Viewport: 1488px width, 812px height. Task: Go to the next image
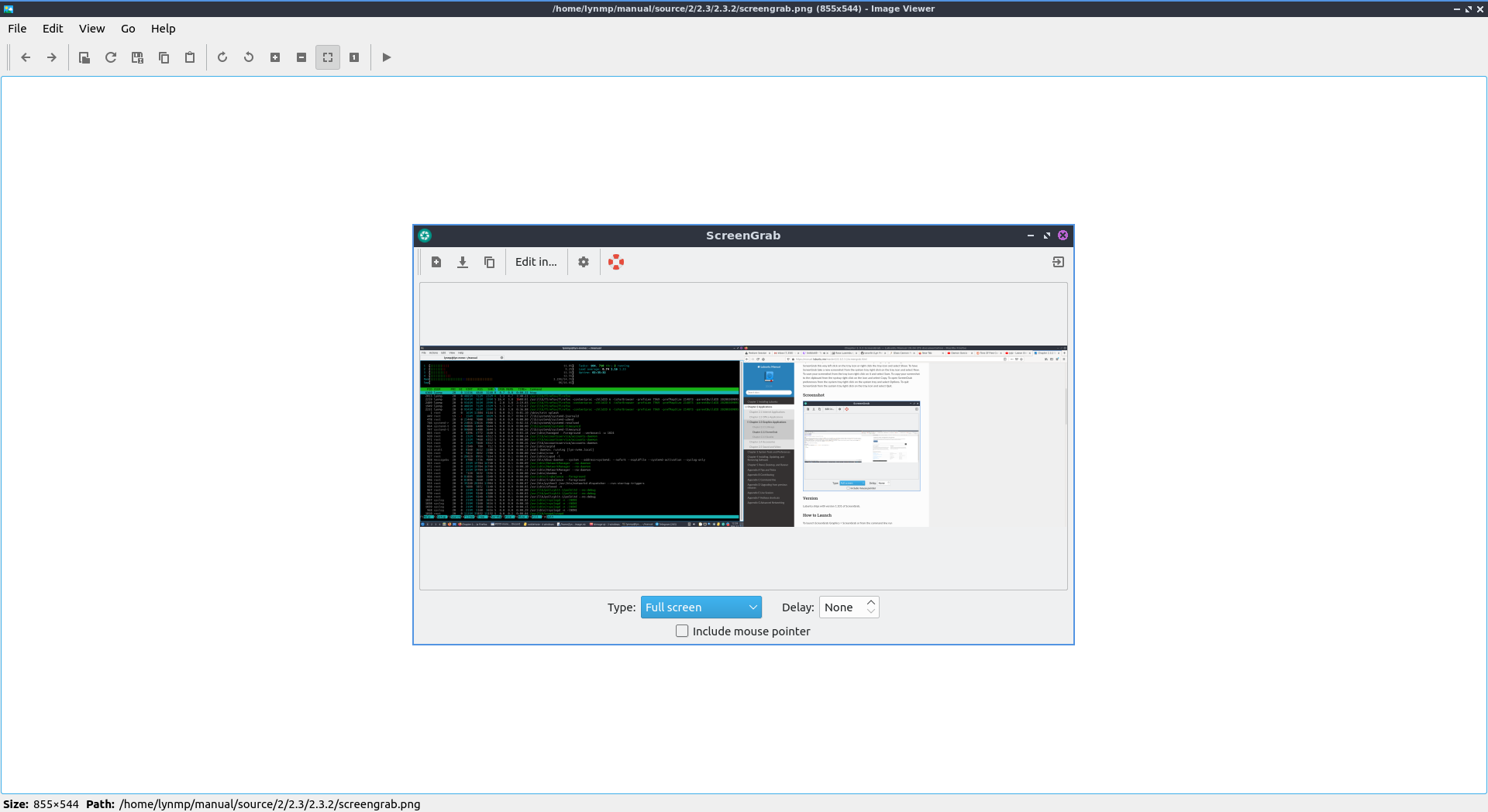[x=52, y=57]
